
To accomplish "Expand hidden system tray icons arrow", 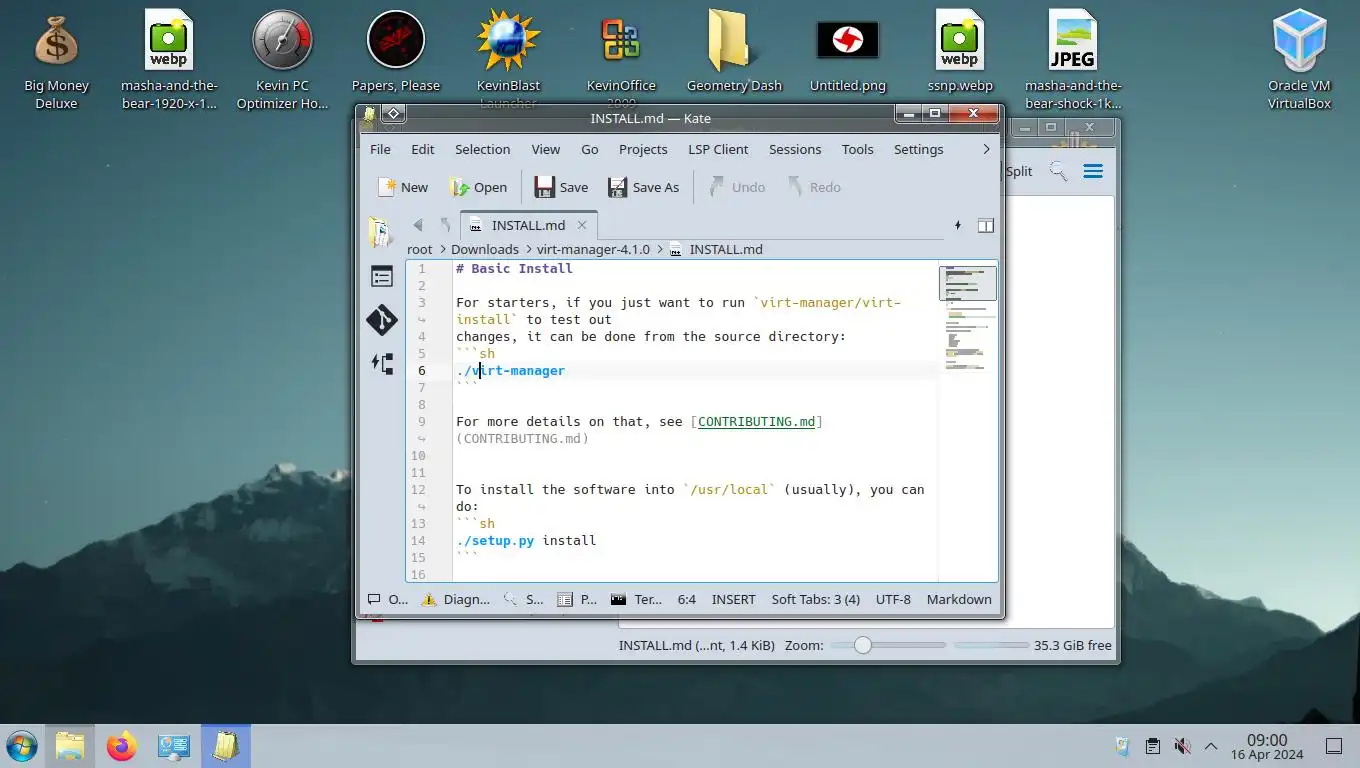I will pos(1211,746).
